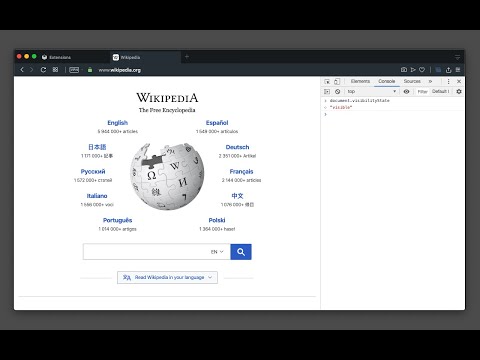The image size is (480, 360).
Task: Open the DevTools three-dot menu
Action: pos(448,81)
